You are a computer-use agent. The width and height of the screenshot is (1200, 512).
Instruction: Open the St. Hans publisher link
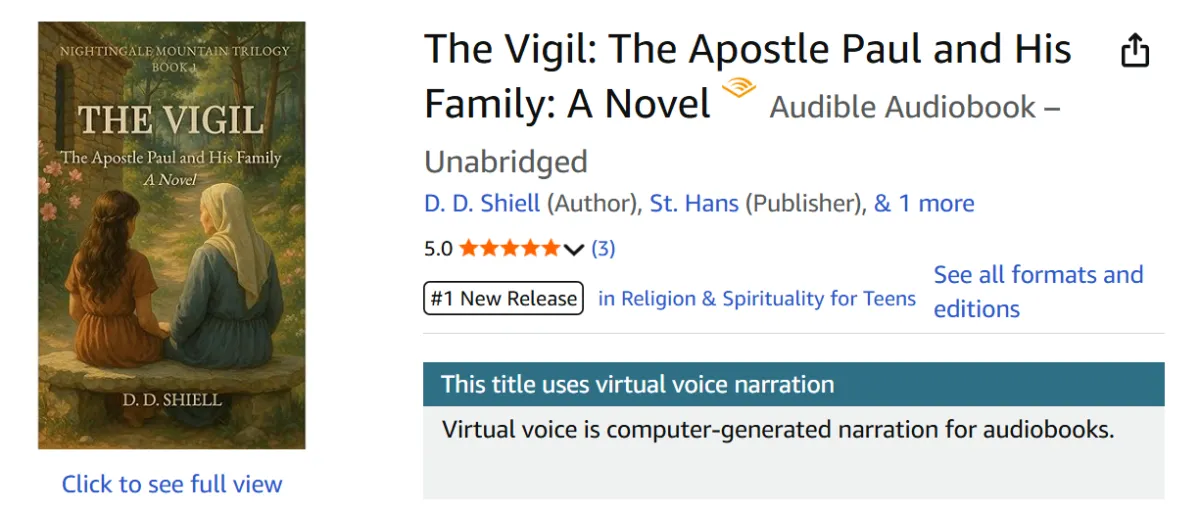[694, 204]
